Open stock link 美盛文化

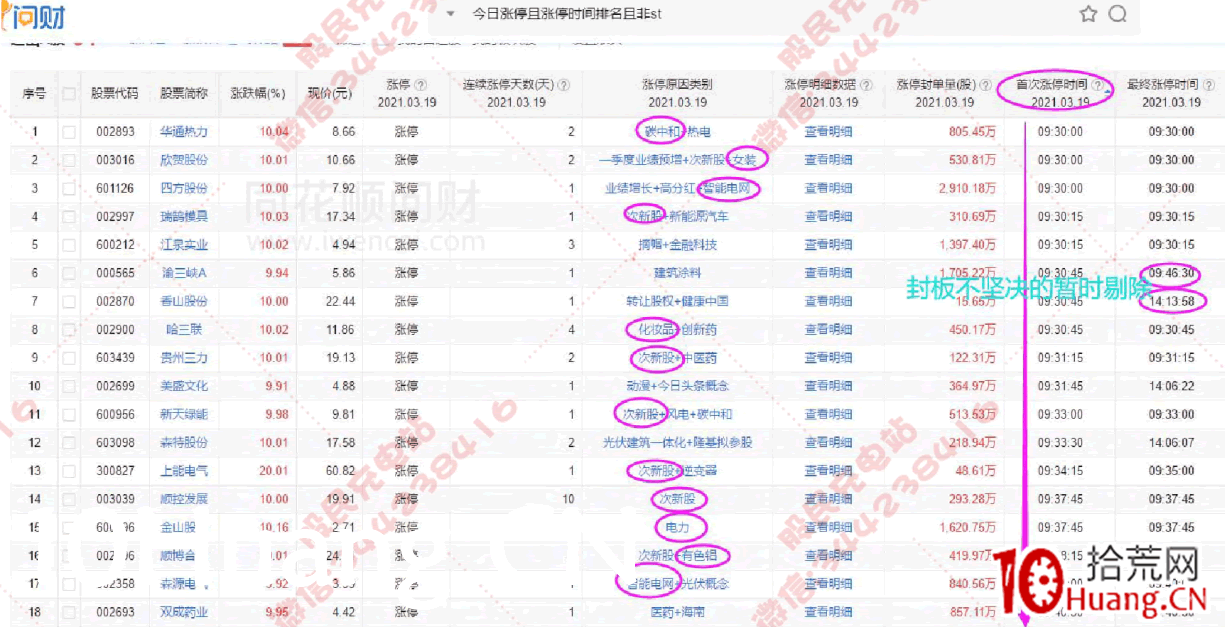tap(184, 386)
